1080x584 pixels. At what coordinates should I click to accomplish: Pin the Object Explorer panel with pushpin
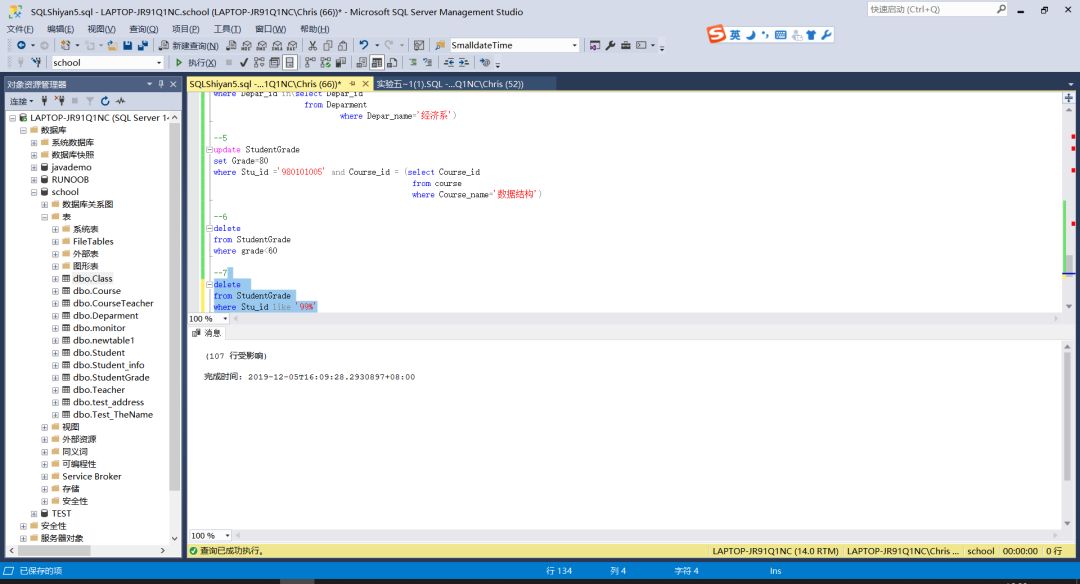(160, 84)
